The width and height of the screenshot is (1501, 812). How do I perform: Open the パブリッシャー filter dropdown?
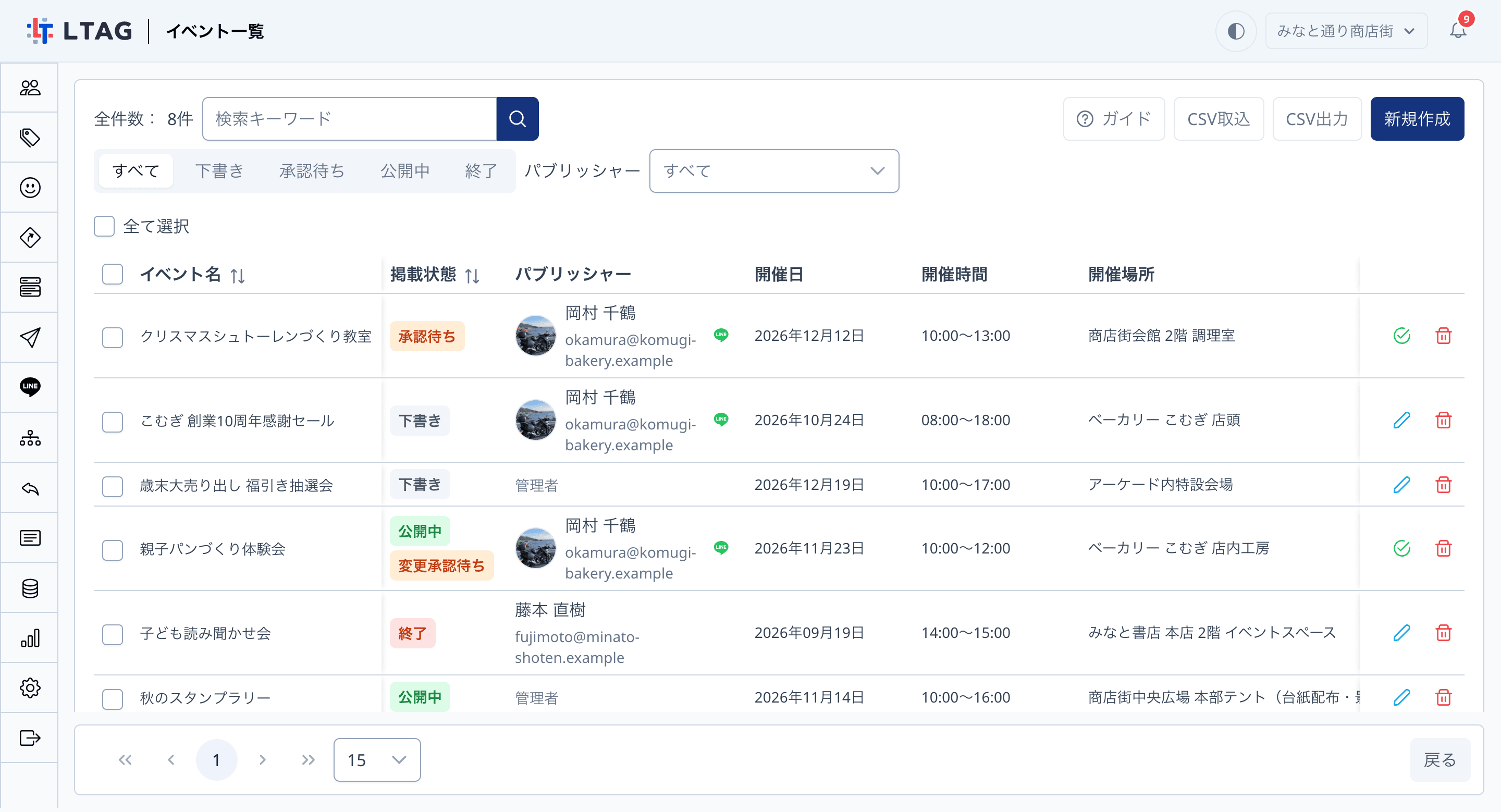pos(774,171)
